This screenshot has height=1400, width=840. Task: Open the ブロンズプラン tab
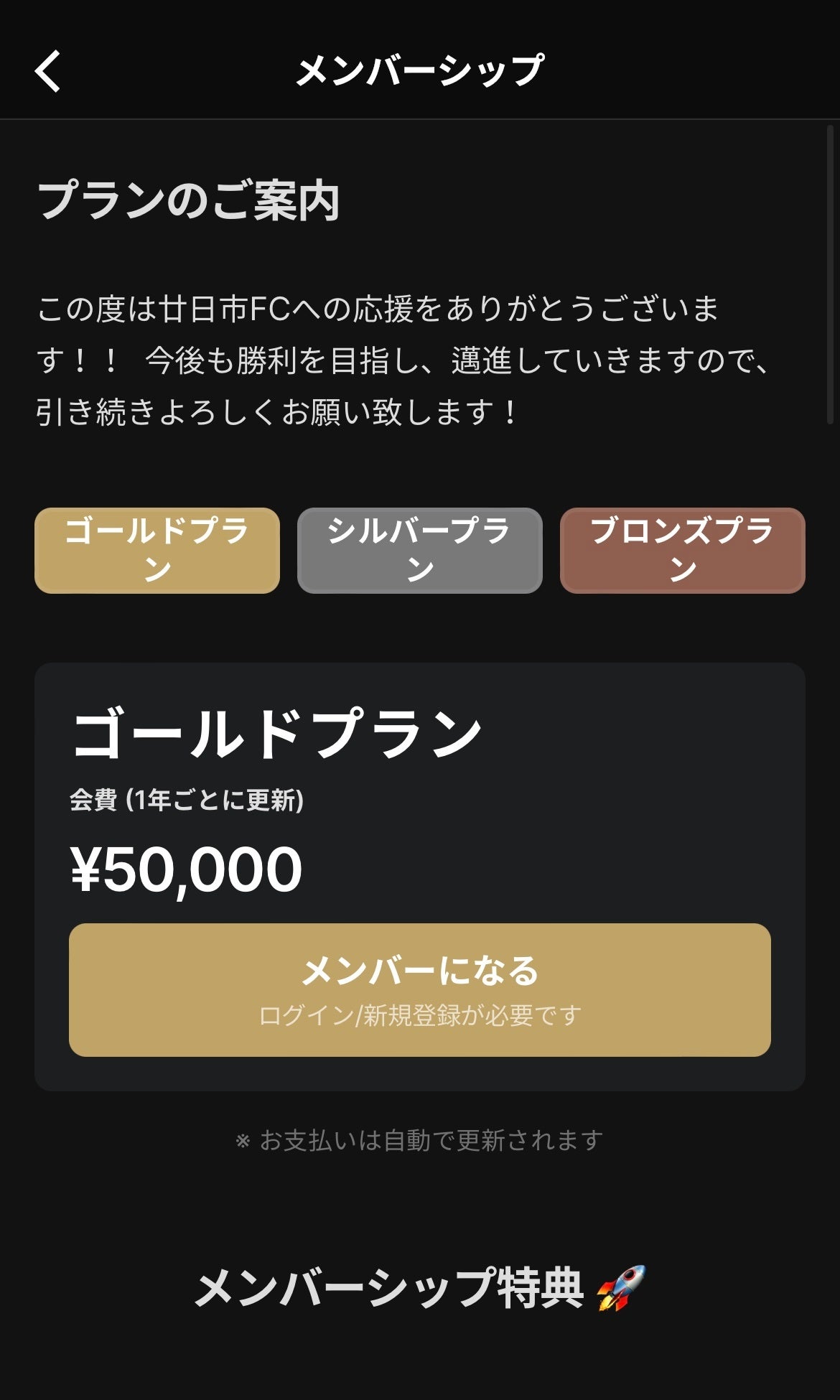tap(682, 551)
